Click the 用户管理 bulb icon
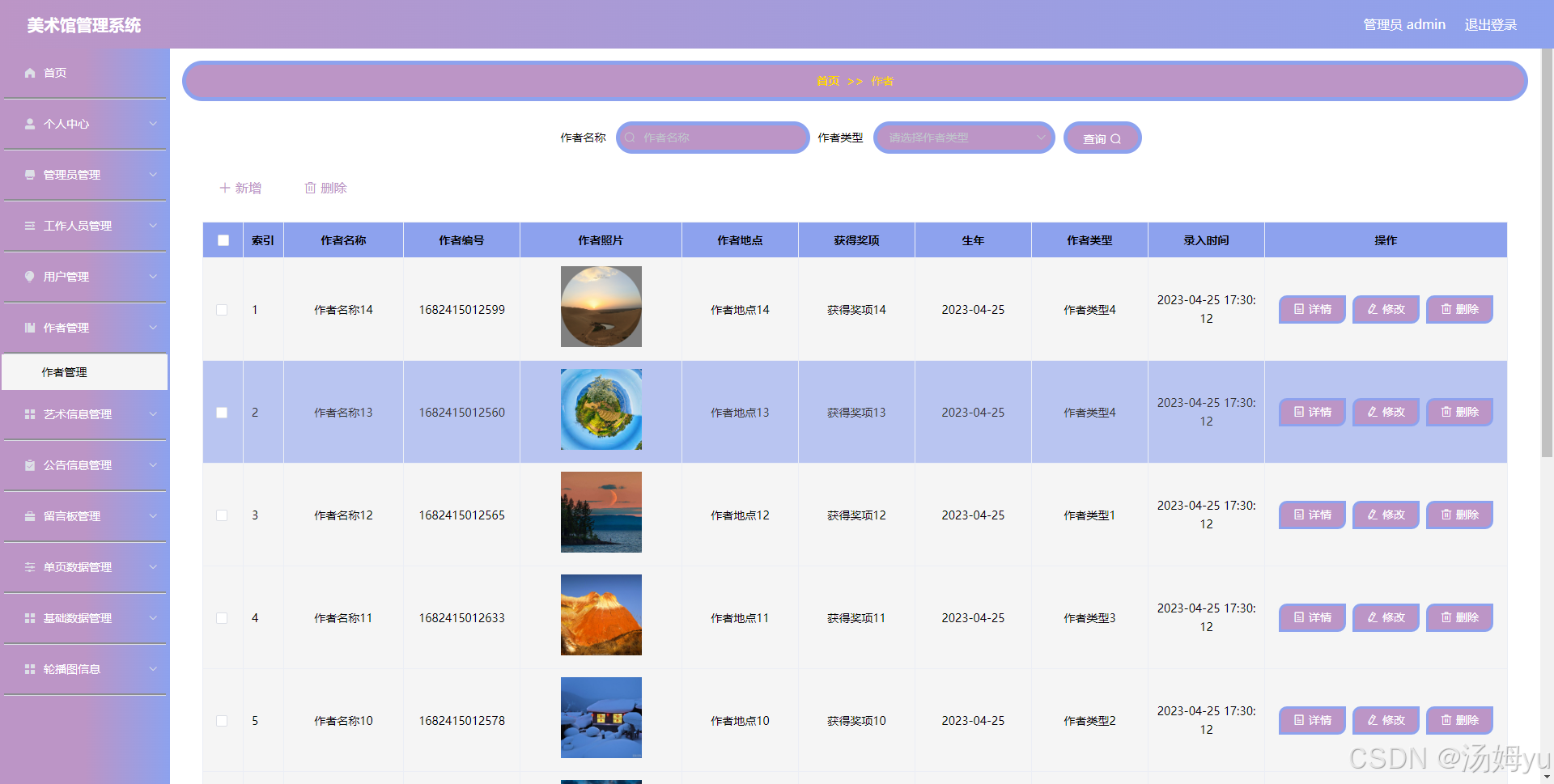This screenshot has height=784, width=1554. pyautogui.click(x=30, y=277)
